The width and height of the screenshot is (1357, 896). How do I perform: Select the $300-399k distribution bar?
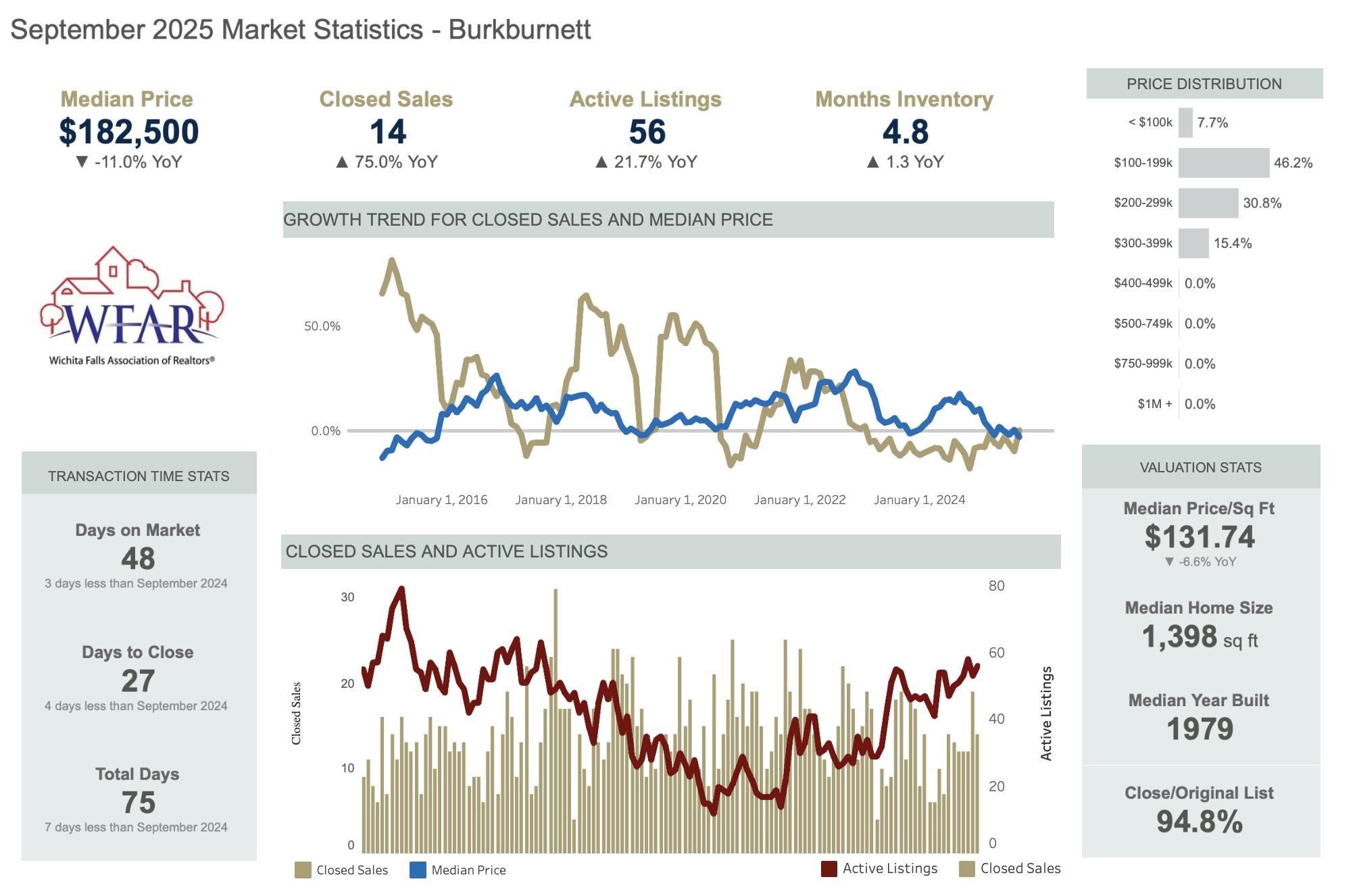coord(1193,243)
